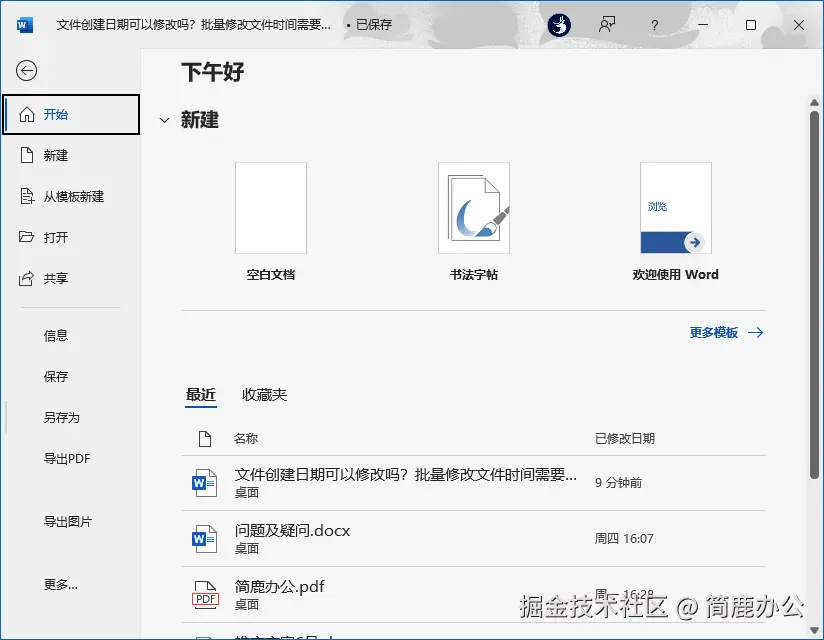Click Word icon of the first recent file

(204, 483)
